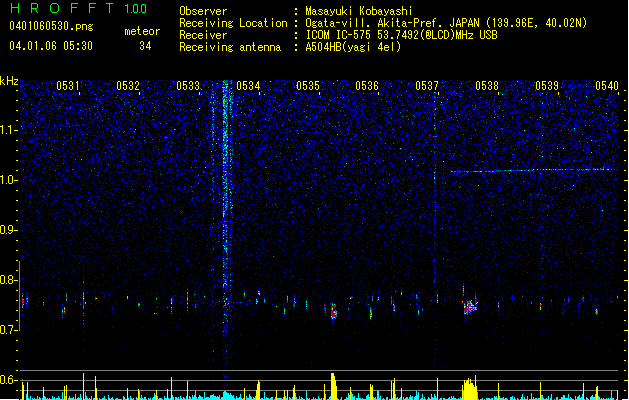Click the HROFFT 1.0.0 title text
The width and height of the screenshot is (629, 400).
tap(78, 8)
